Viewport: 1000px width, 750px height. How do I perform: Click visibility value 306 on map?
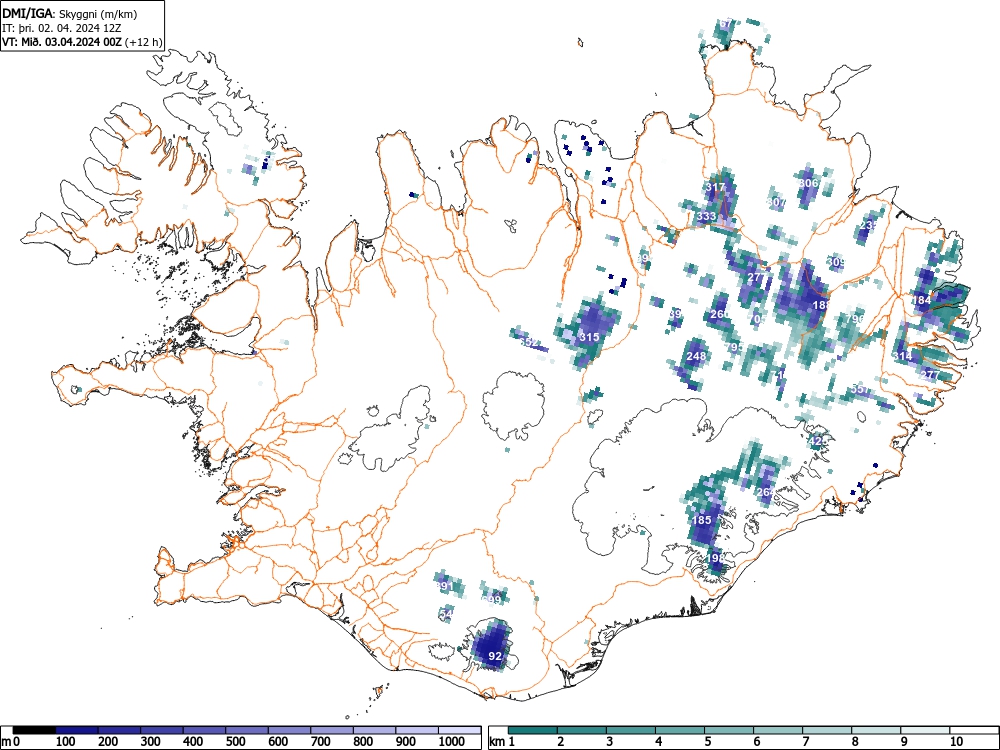pos(808,183)
